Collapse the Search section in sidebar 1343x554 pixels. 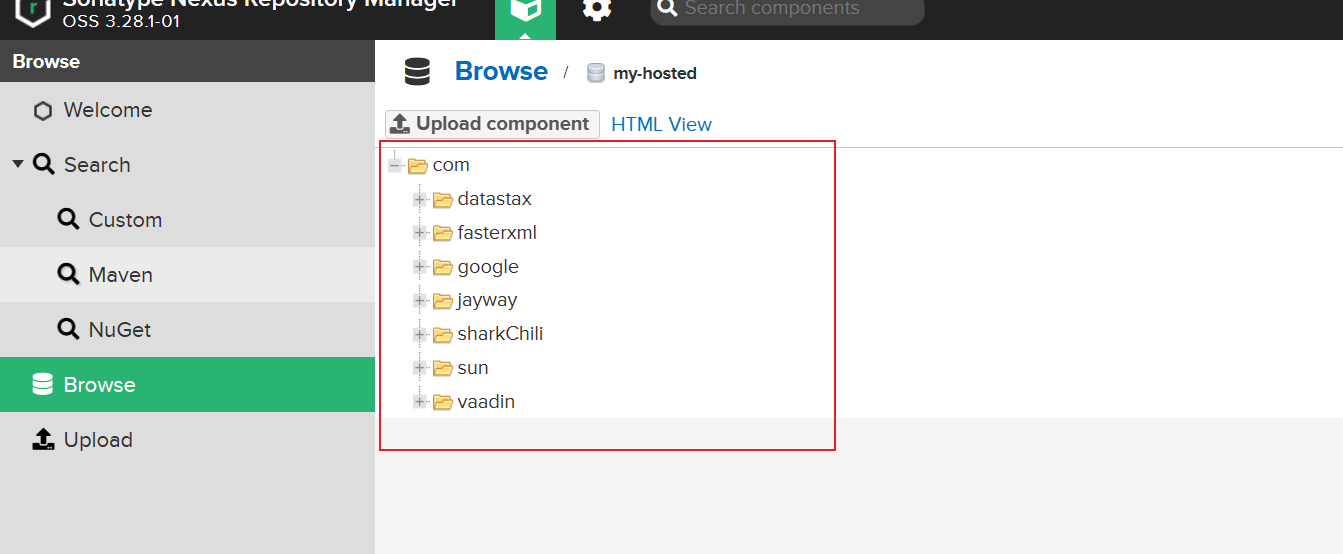pyautogui.click(x=18, y=164)
